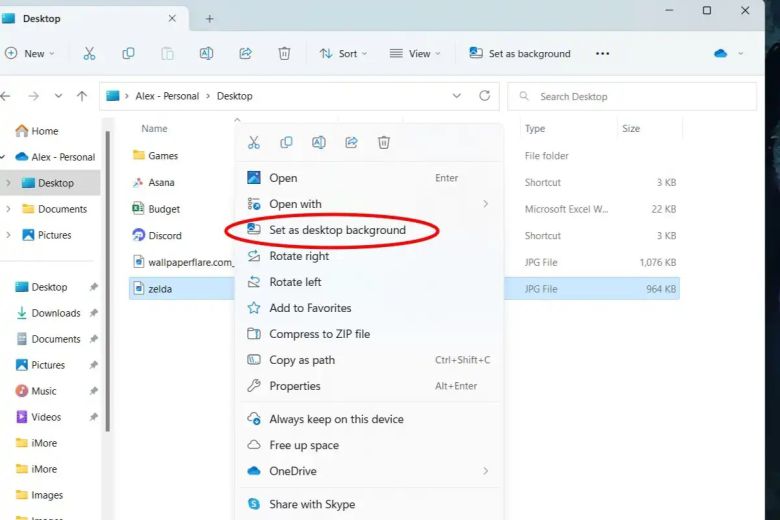Image resolution: width=780 pixels, height=520 pixels.
Task: Click the Rename icon in the context menu
Action: pos(318,143)
